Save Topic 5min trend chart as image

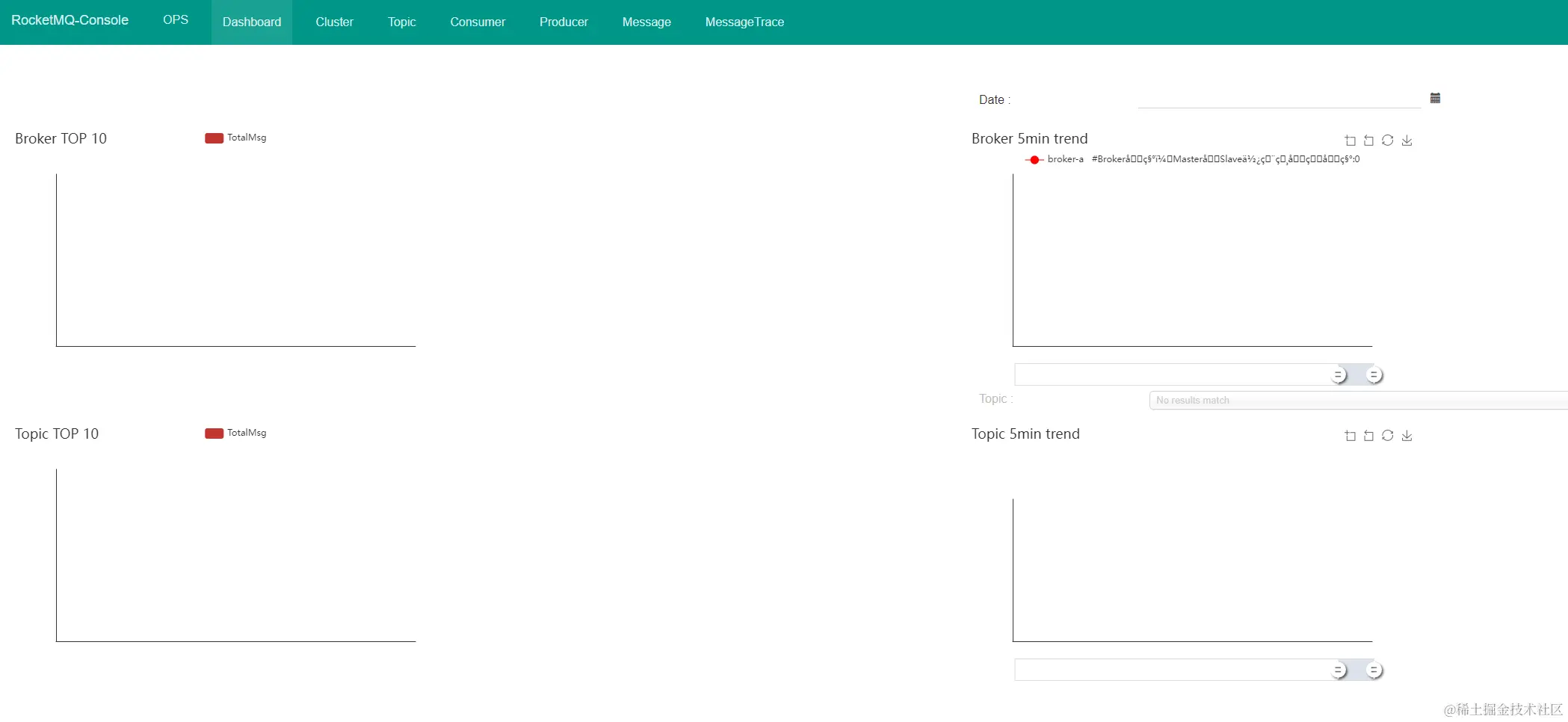pos(1407,436)
